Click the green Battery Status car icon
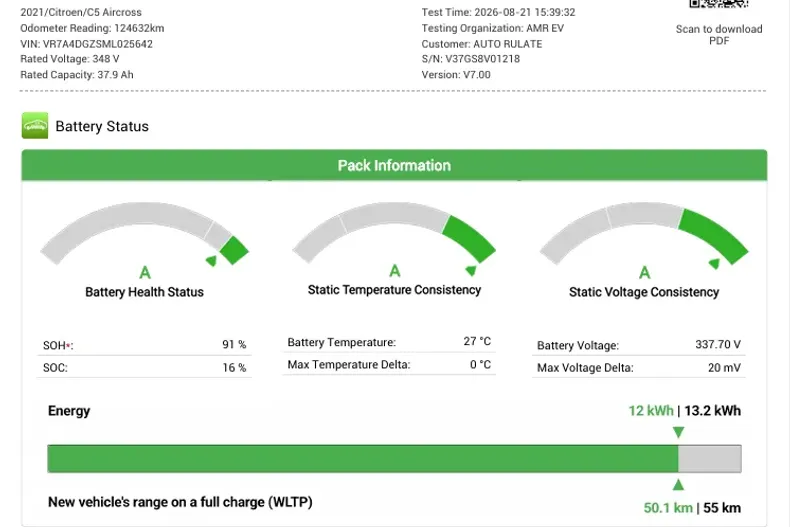Screen dimensions: 790x527 [35, 125]
